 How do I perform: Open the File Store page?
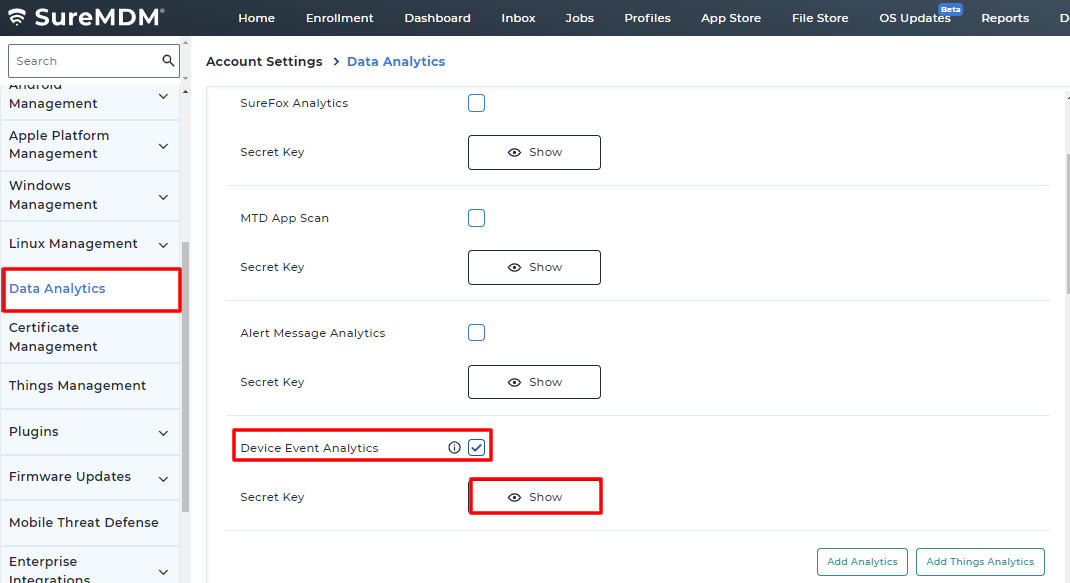click(820, 18)
